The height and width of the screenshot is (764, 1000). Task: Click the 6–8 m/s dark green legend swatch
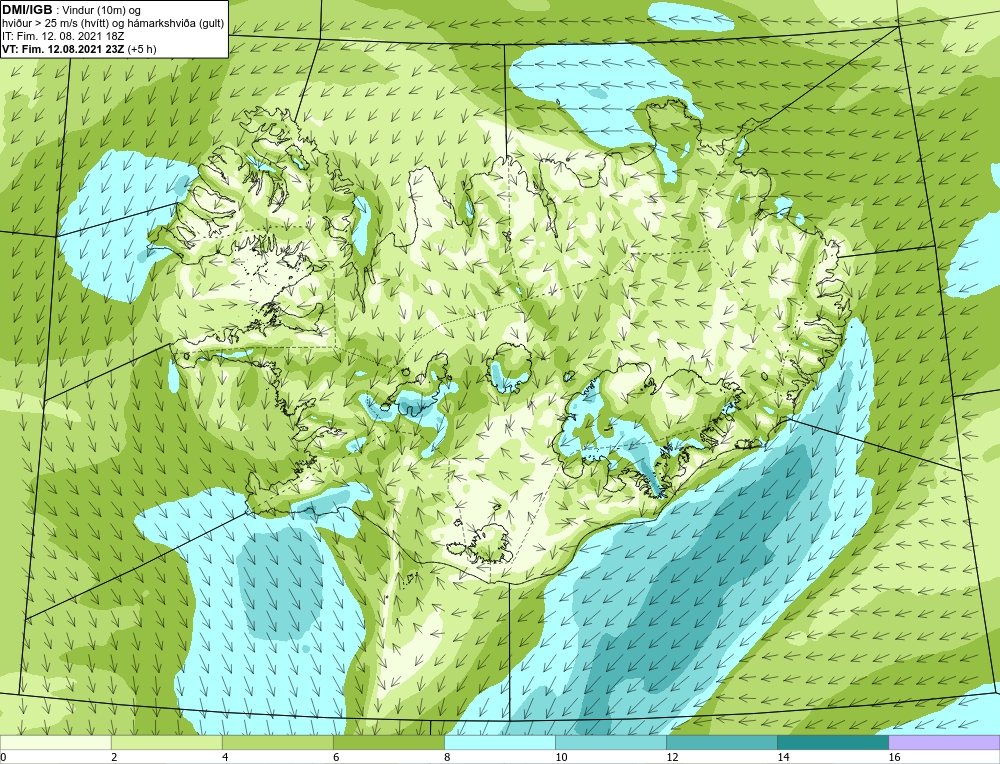(x=388, y=742)
